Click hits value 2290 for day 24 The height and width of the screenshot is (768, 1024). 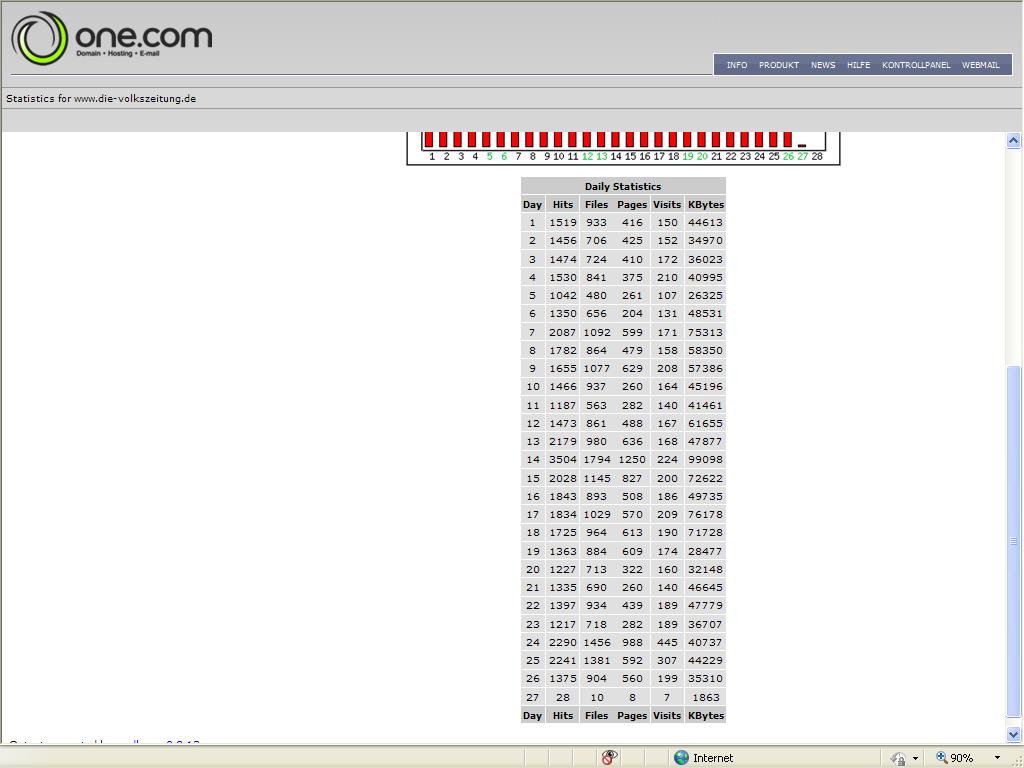(x=562, y=642)
